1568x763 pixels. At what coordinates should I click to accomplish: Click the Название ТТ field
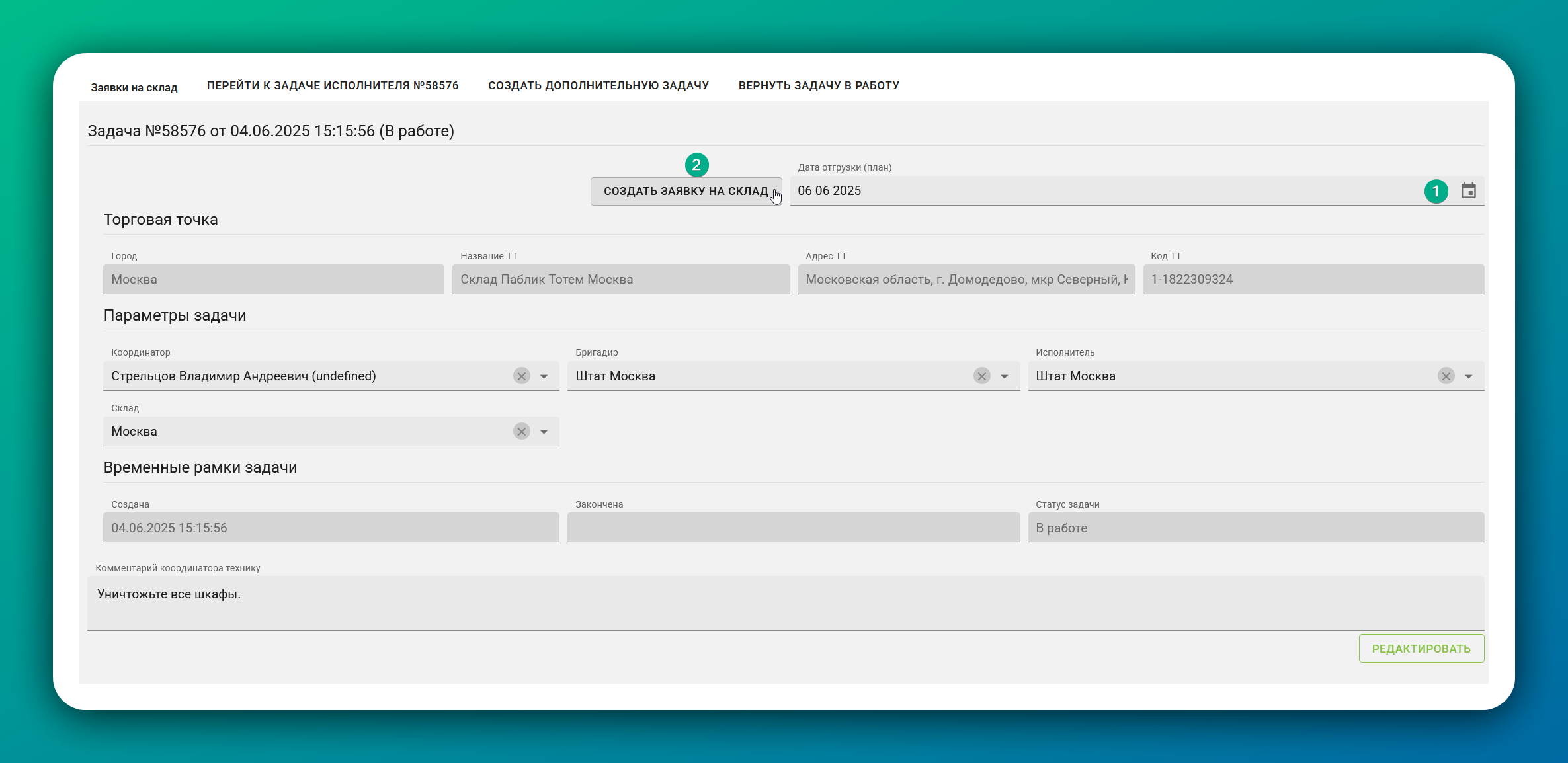(x=621, y=279)
